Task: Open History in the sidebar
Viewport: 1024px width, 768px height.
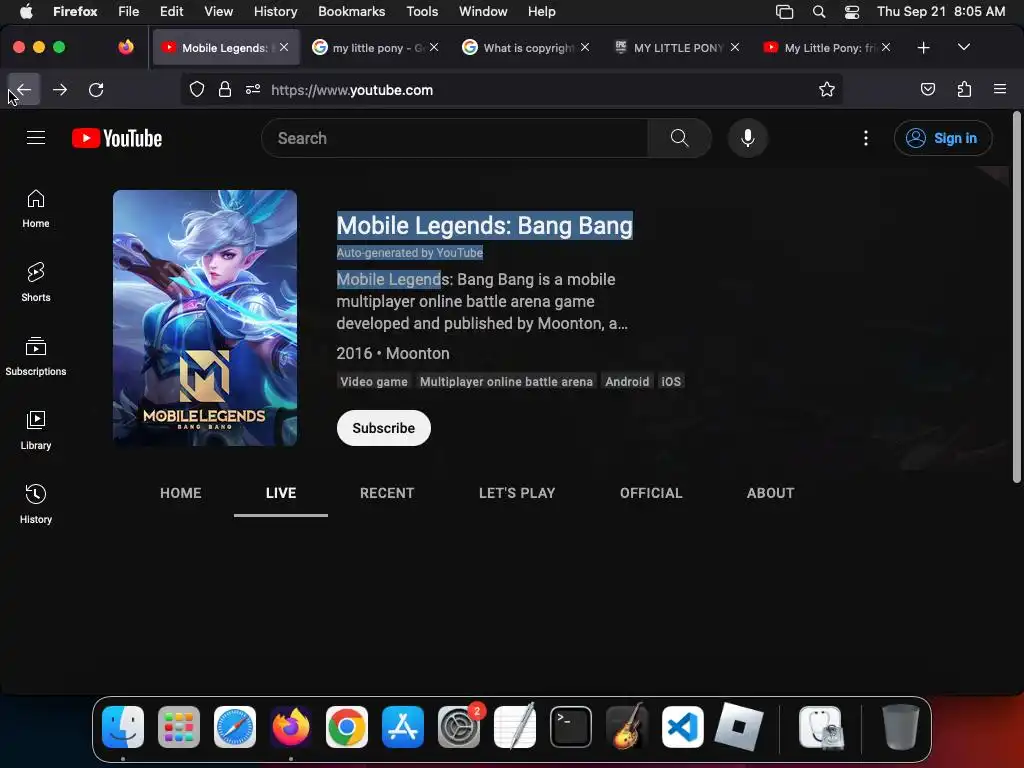Action: click(36, 504)
